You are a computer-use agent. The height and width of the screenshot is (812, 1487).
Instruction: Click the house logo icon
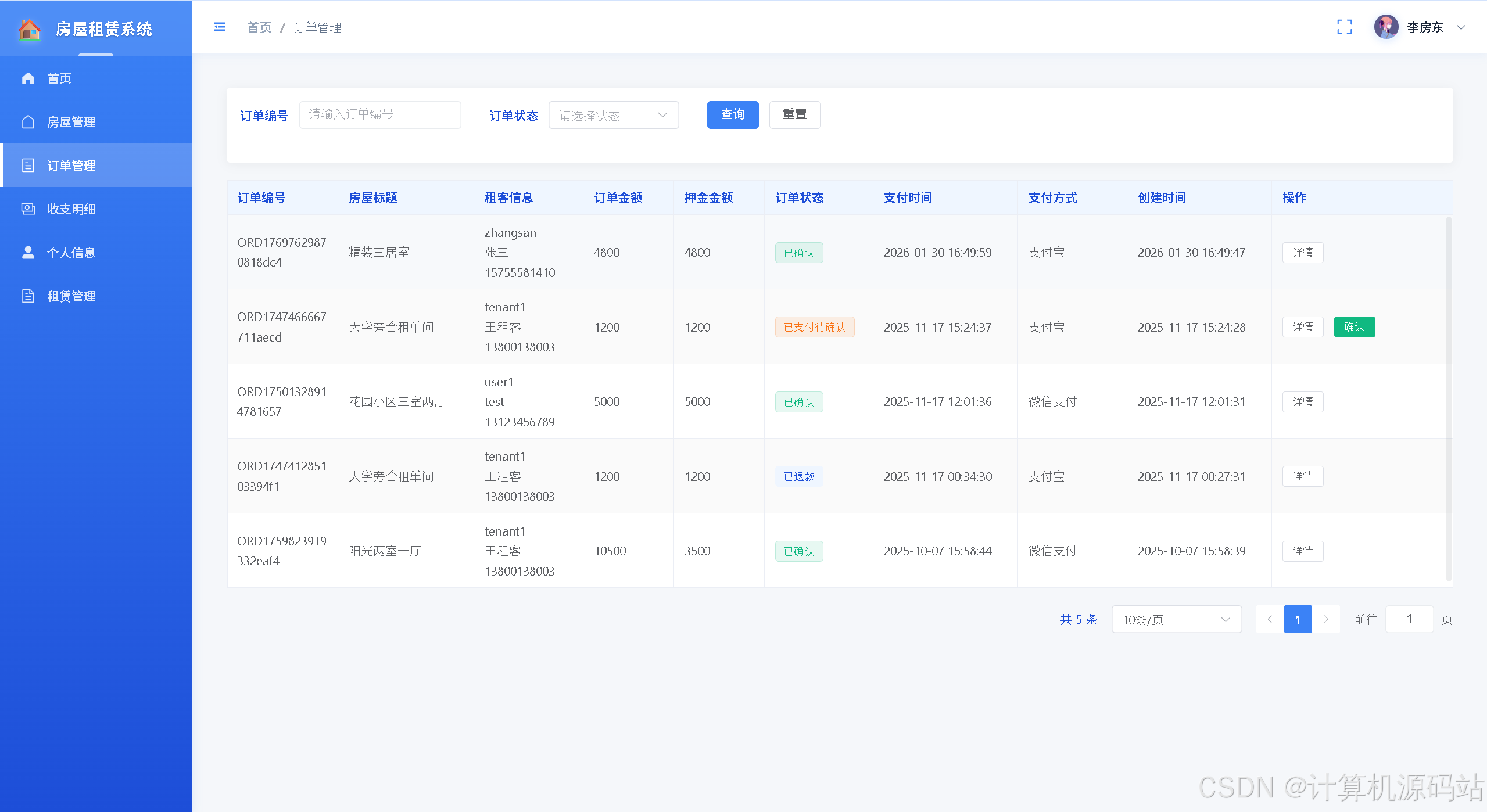[x=29, y=29]
